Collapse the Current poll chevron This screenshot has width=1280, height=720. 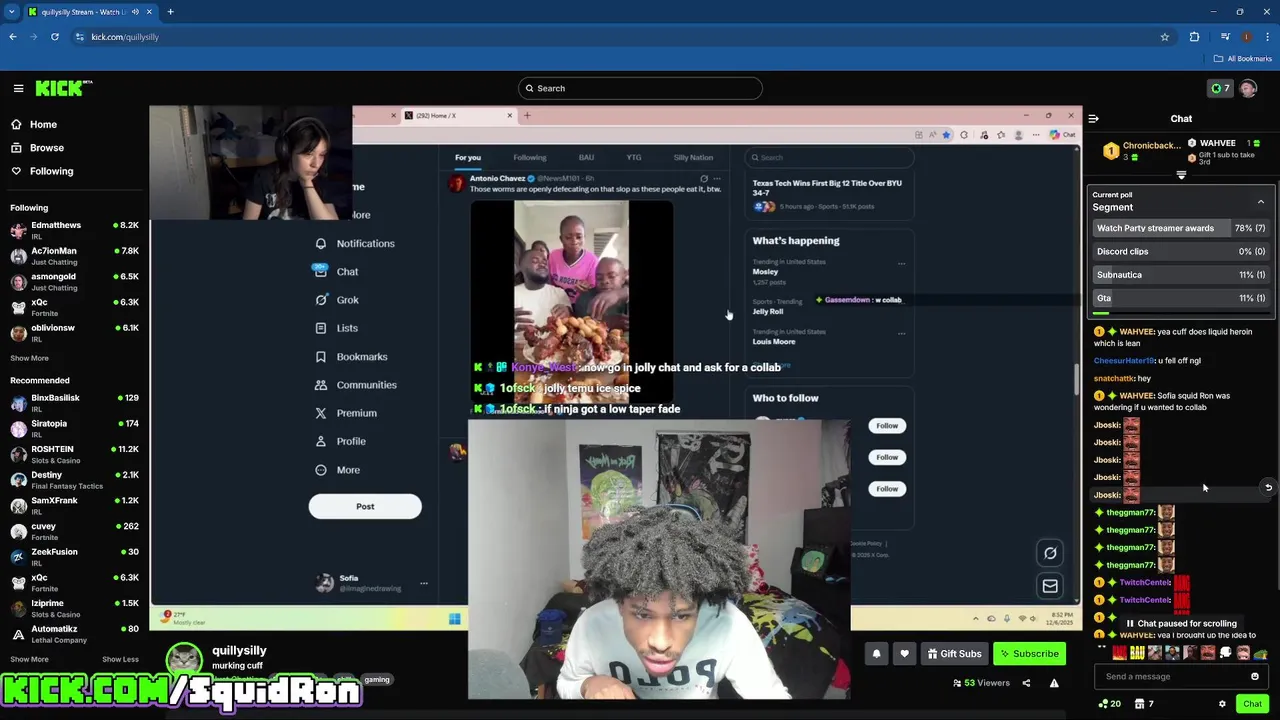point(1261,202)
